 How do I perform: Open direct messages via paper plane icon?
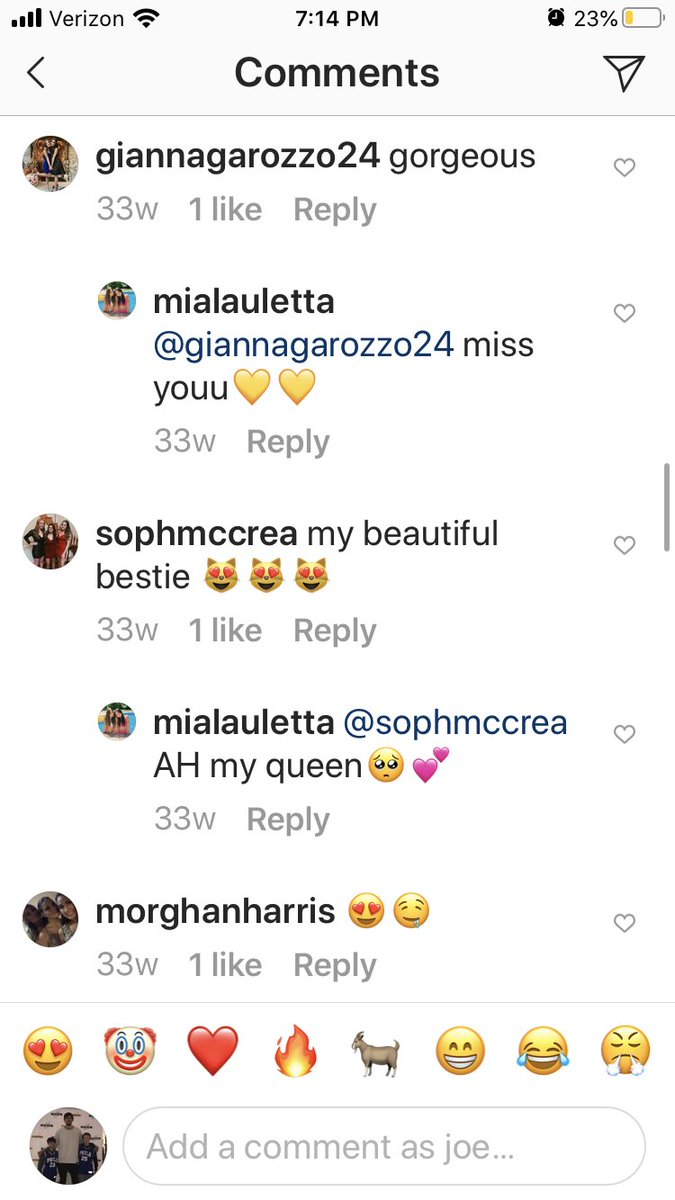[x=624, y=73]
